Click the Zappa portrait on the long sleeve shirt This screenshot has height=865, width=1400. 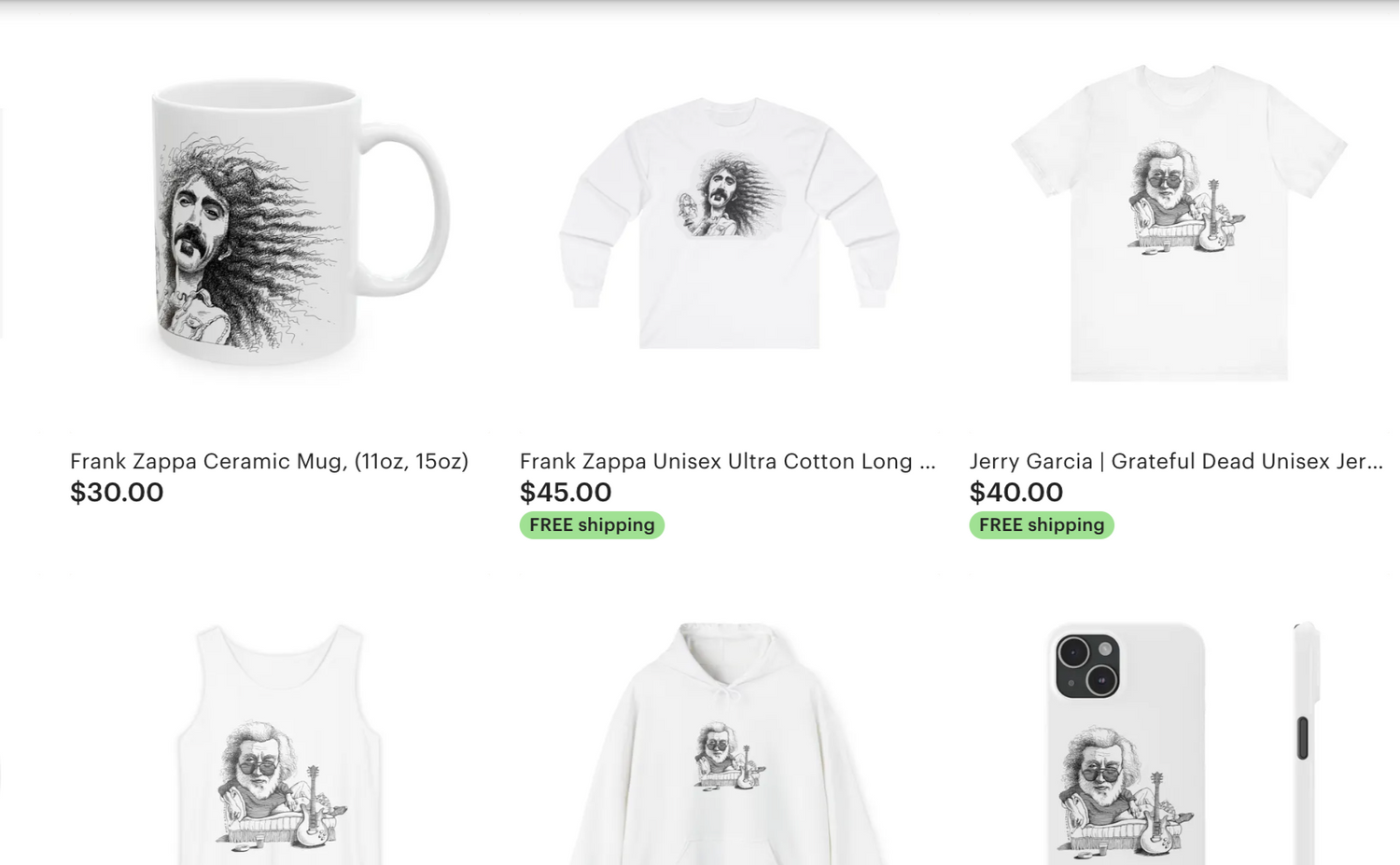point(728,195)
